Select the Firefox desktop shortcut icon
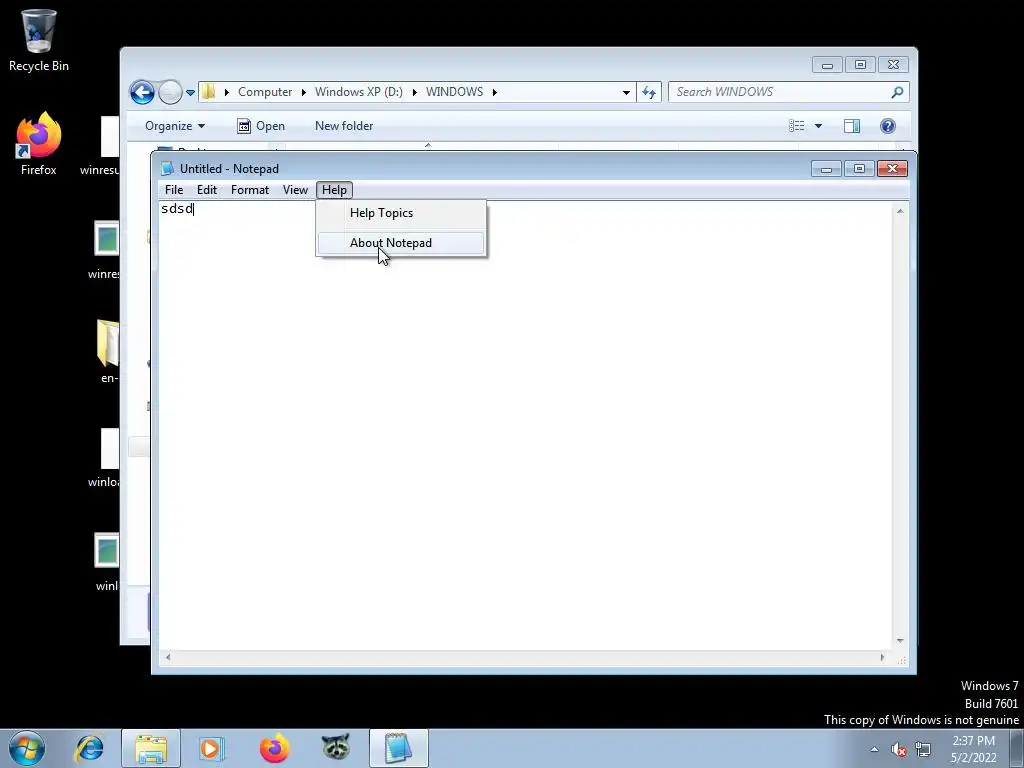 (x=39, y=144)
